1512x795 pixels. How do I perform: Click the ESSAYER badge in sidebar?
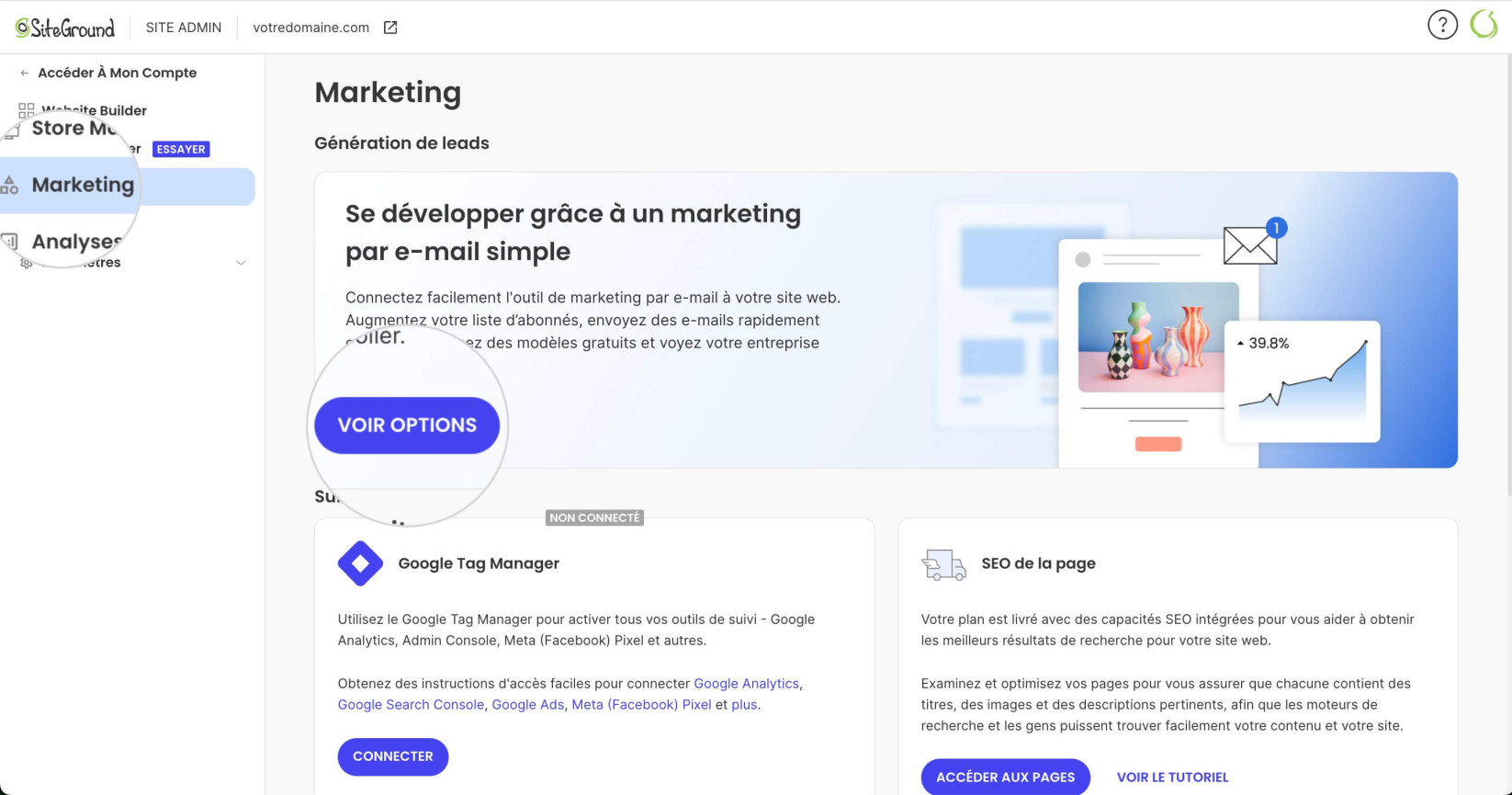(181, 149)
